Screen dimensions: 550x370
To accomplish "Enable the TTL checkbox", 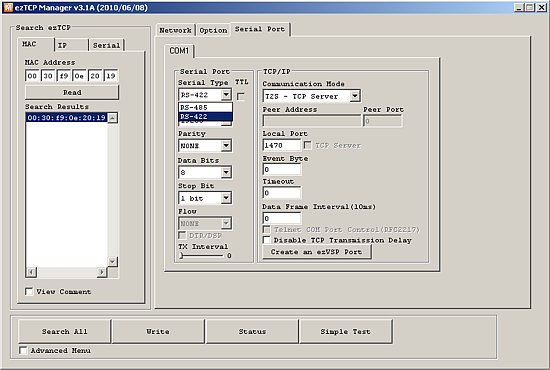I will [x=241, y=96].
